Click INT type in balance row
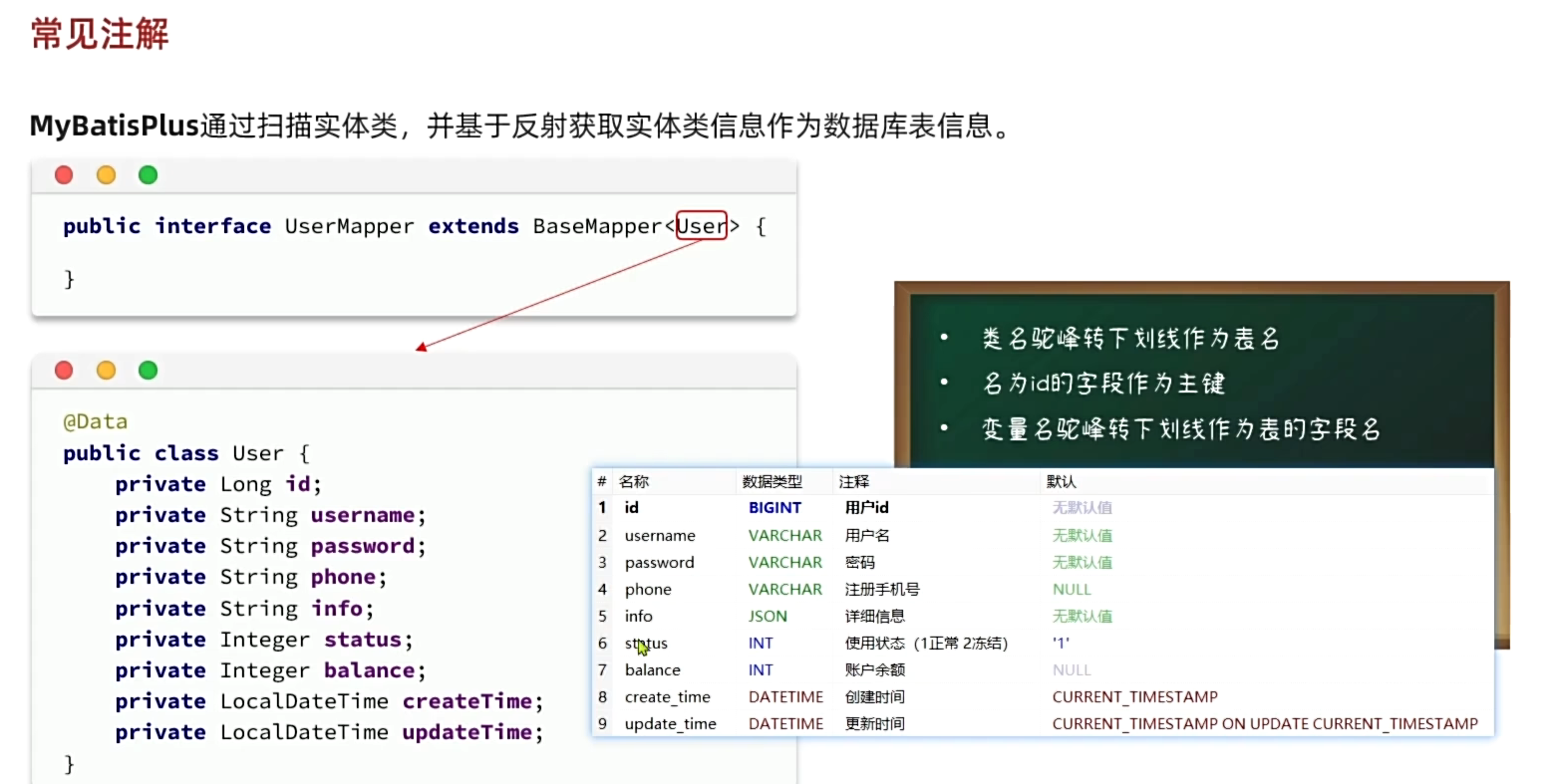This screenshot has height=784, width=1554. tap(761, 669)
